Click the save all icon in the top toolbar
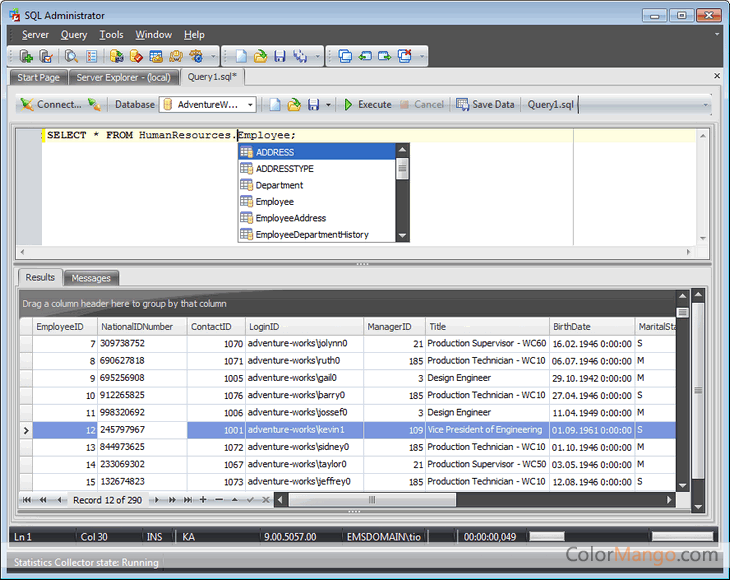730x580 pixels. tap(300, 56)
